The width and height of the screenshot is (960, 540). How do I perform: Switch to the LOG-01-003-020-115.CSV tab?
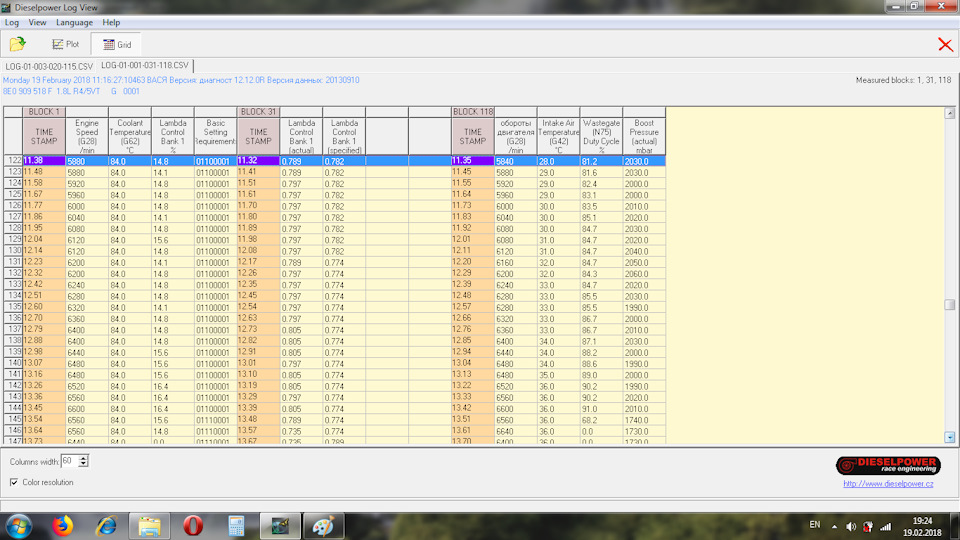point(49,66)
